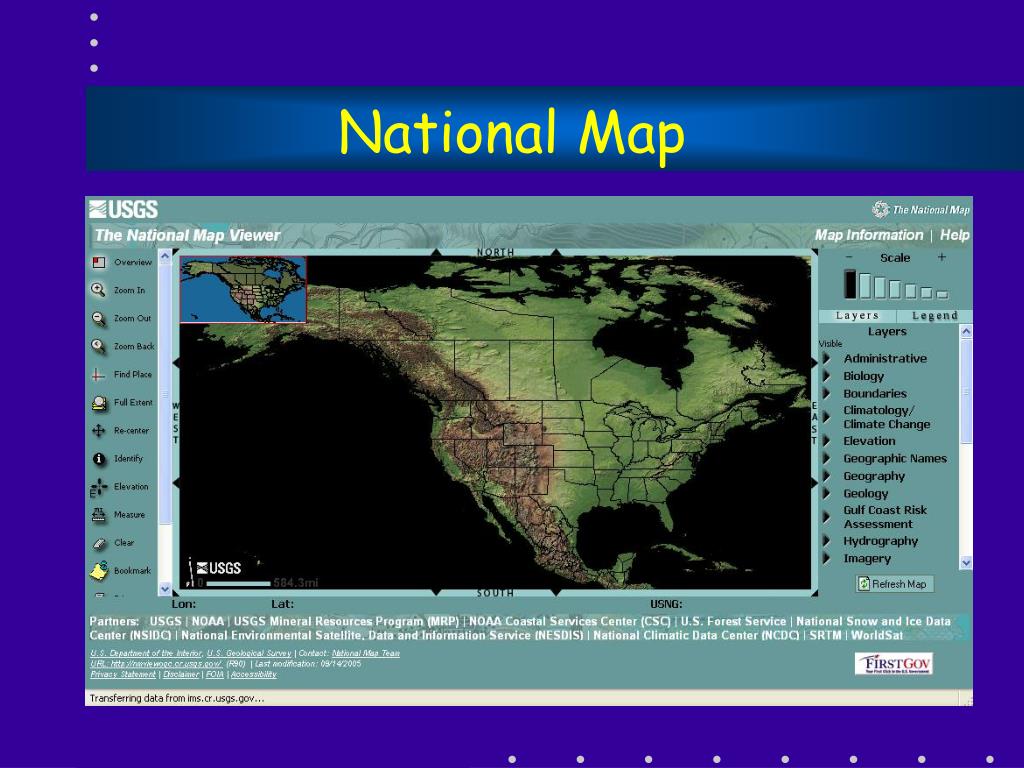Expand the Administrative layer group
This screenshot has width=1024, height=768.
[x=827, y=359]
